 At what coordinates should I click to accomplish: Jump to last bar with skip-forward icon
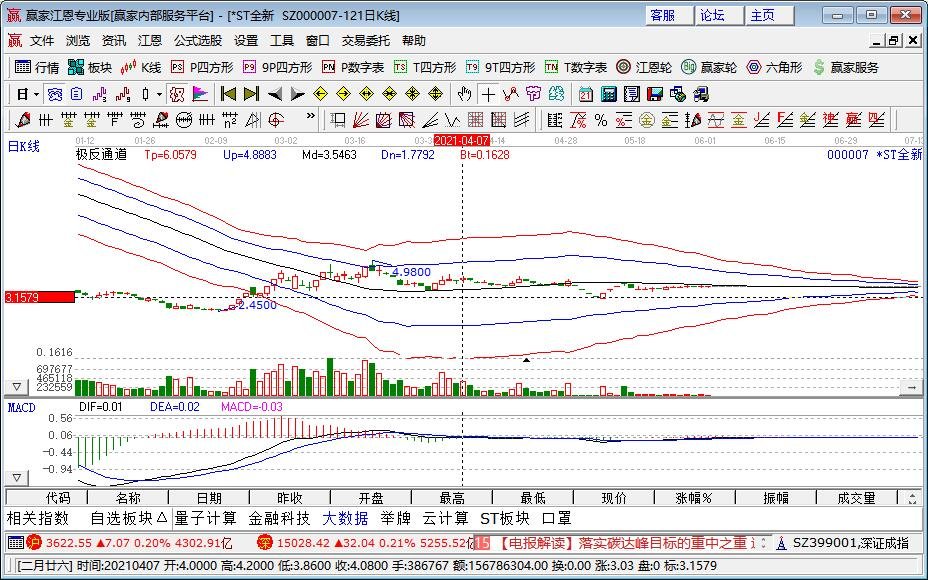pos(251,94)
